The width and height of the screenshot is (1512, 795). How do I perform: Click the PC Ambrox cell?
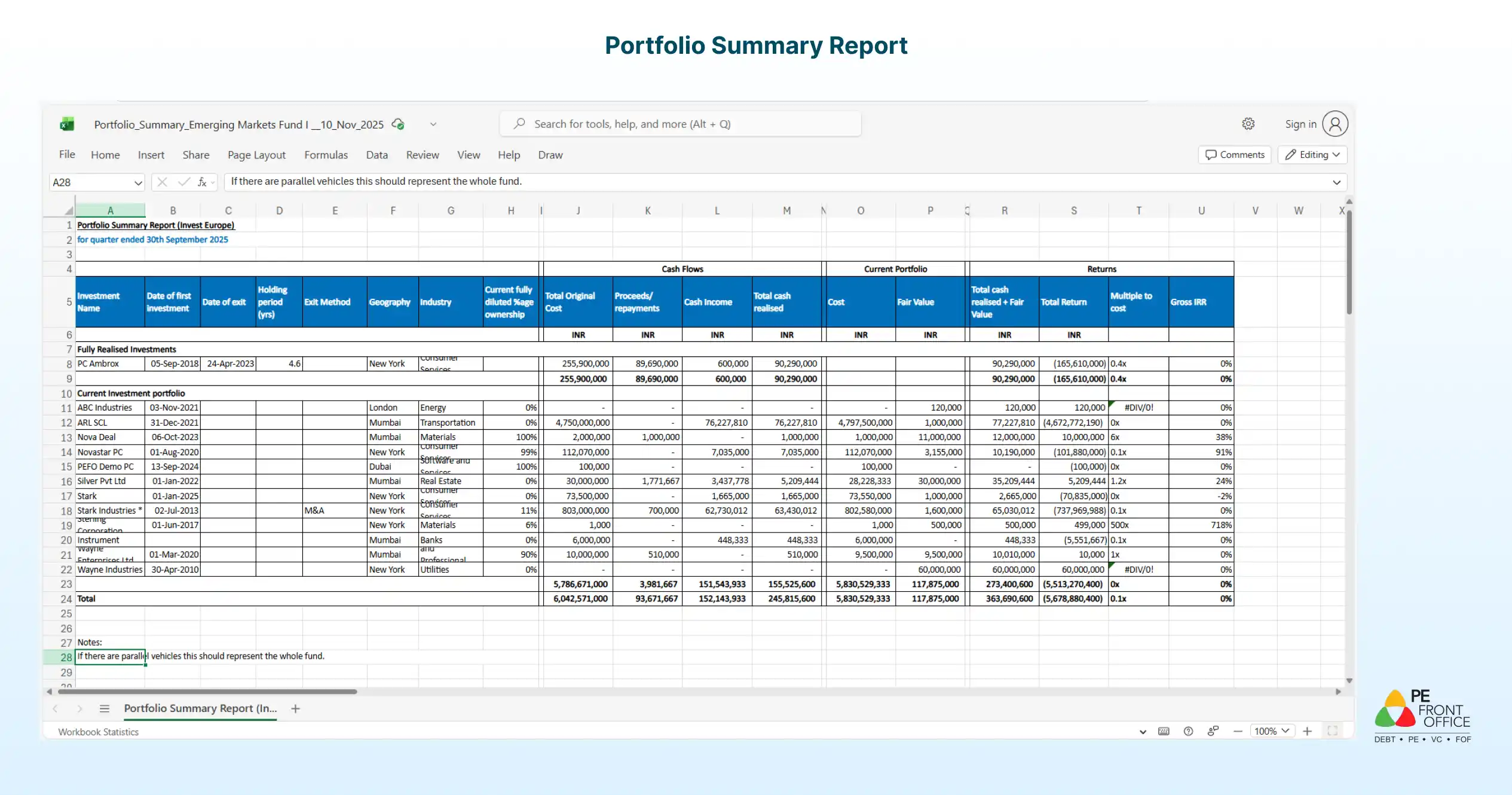click(110, 364)
